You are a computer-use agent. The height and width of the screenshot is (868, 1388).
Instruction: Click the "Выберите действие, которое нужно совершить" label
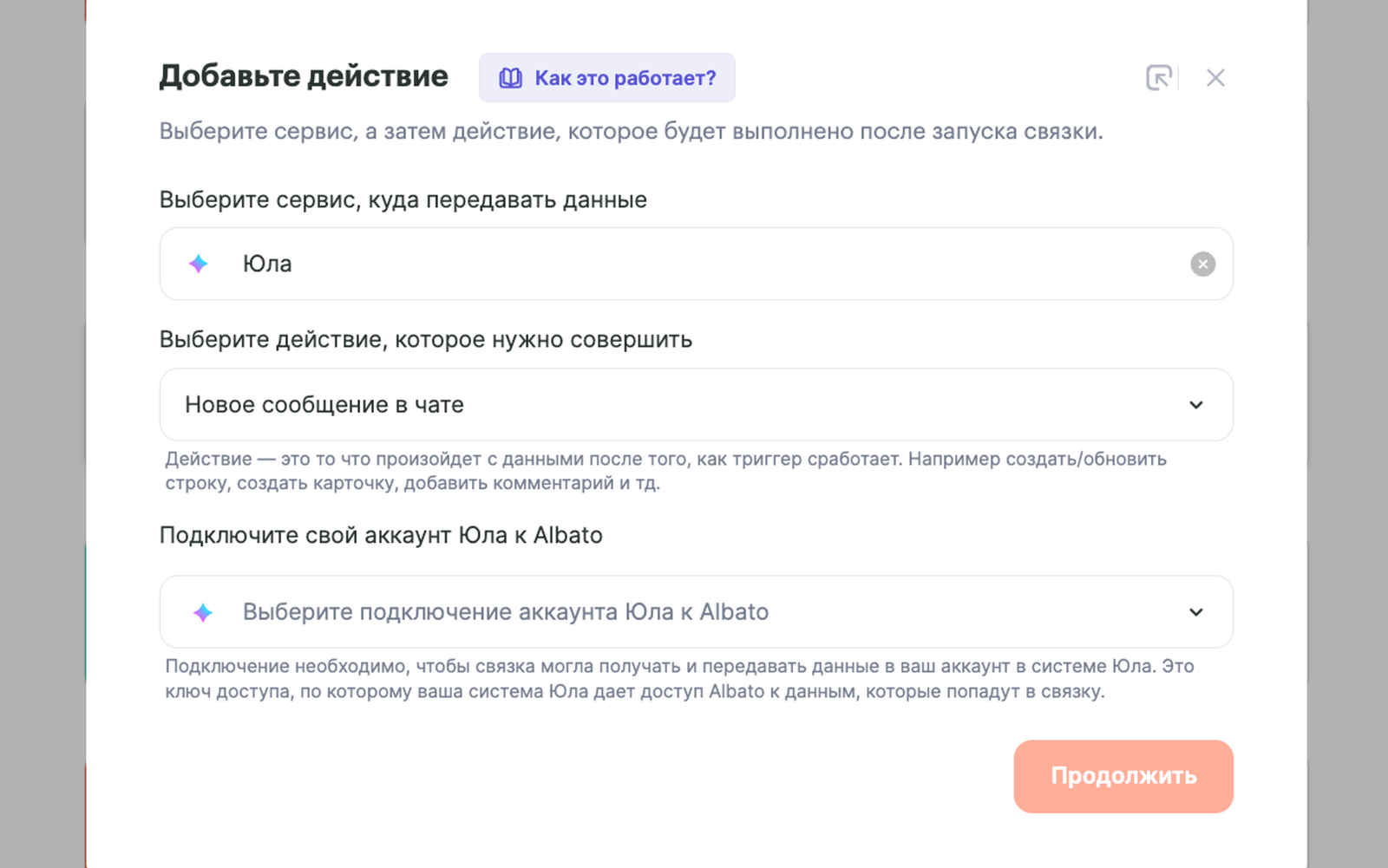426,340
